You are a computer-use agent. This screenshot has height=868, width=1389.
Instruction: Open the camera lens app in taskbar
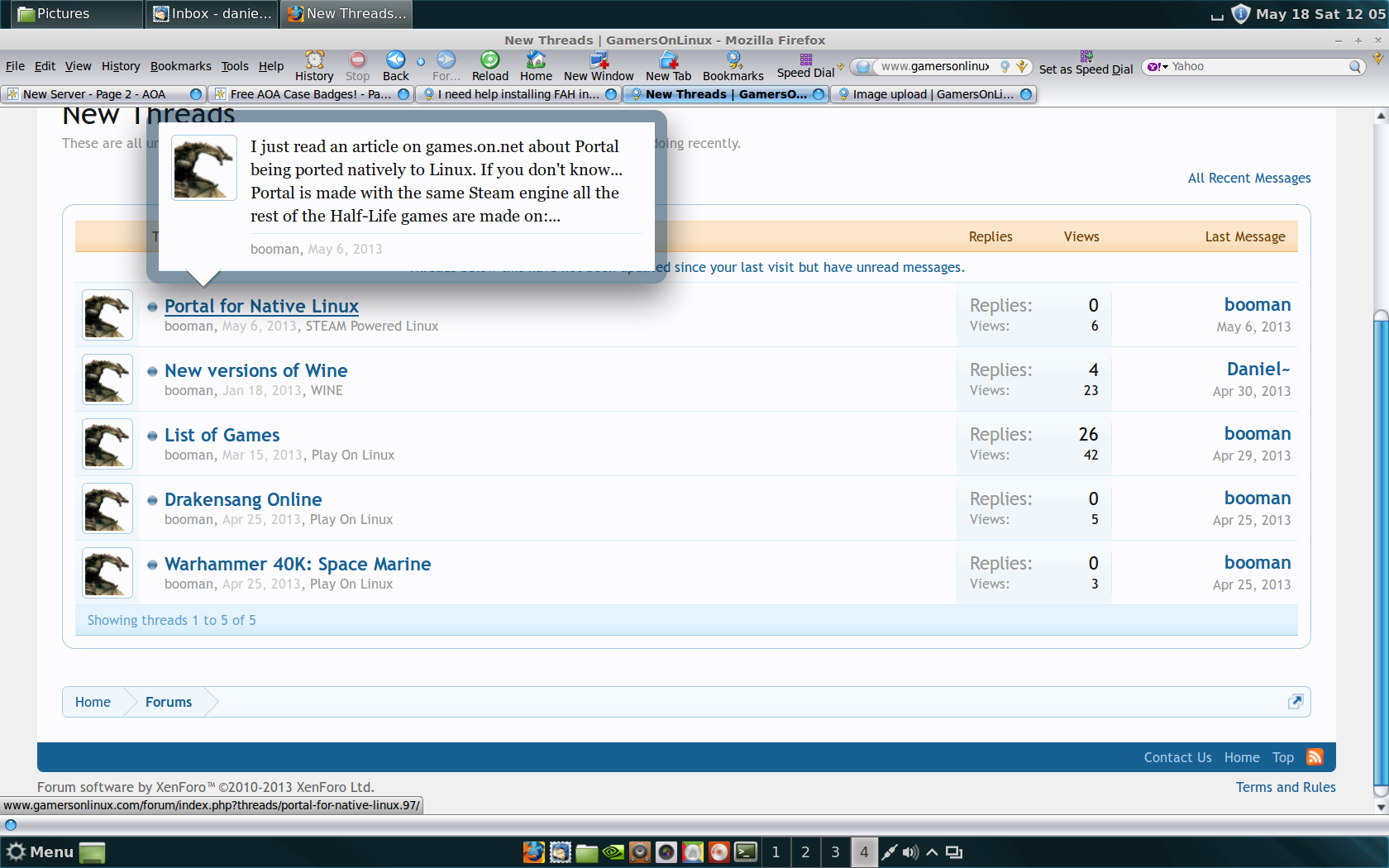tap(666, 851)
